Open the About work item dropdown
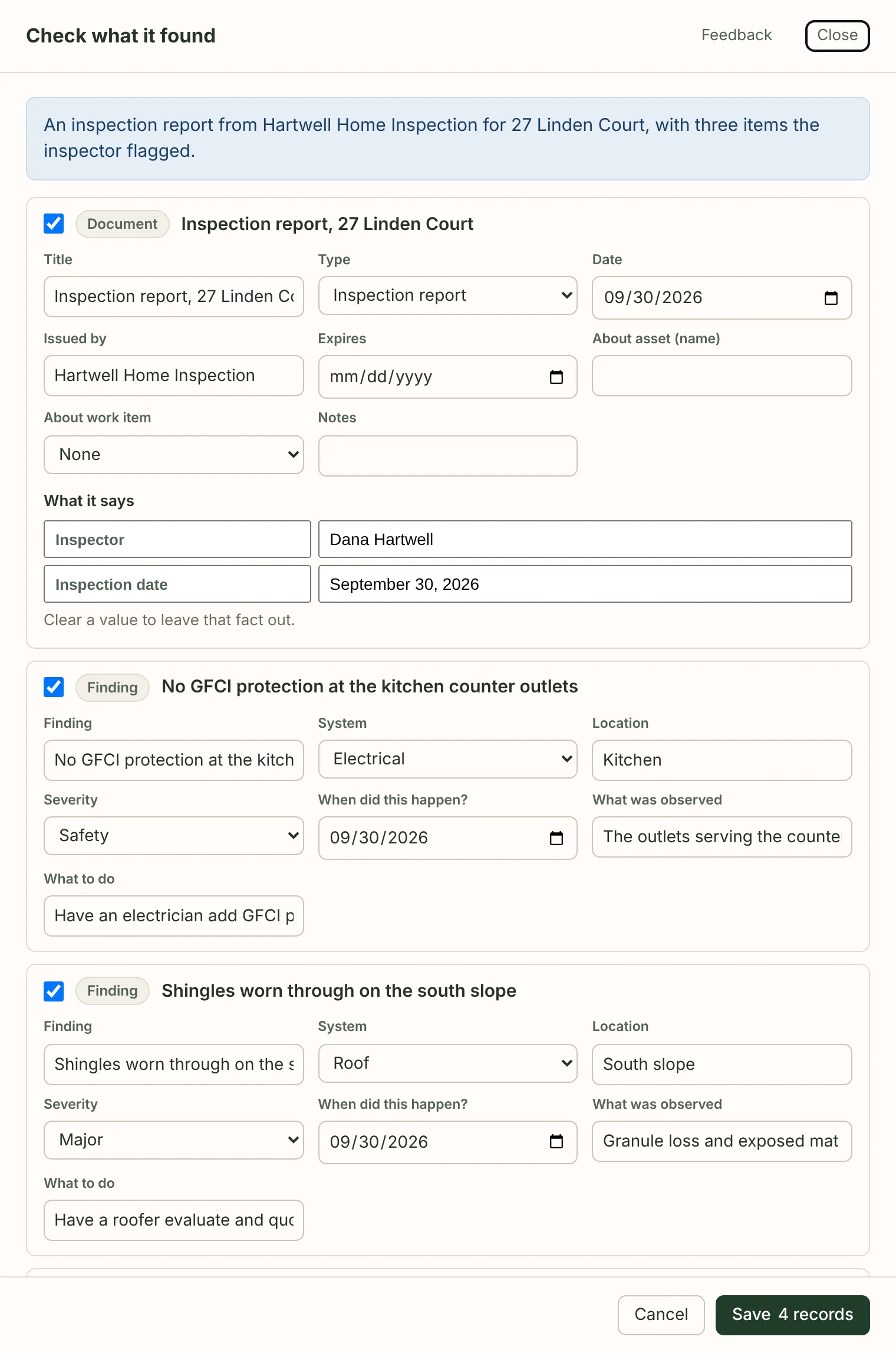 (174, 455)
